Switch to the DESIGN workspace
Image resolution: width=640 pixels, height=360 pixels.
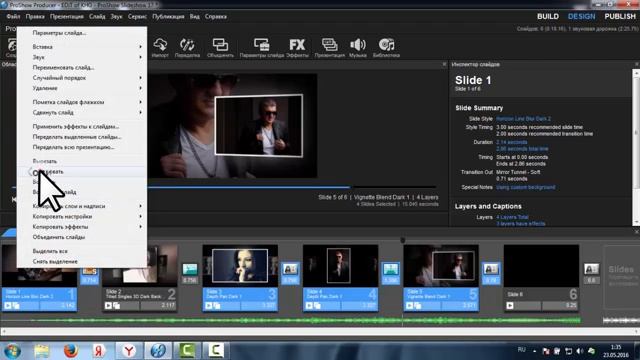[x=582, y=16]
